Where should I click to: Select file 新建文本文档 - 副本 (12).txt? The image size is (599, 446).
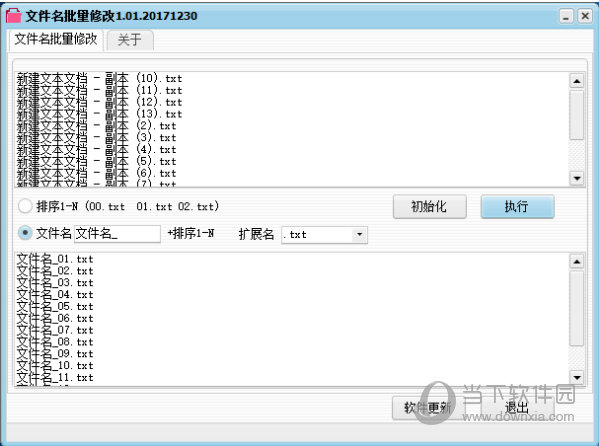[99, 102]
